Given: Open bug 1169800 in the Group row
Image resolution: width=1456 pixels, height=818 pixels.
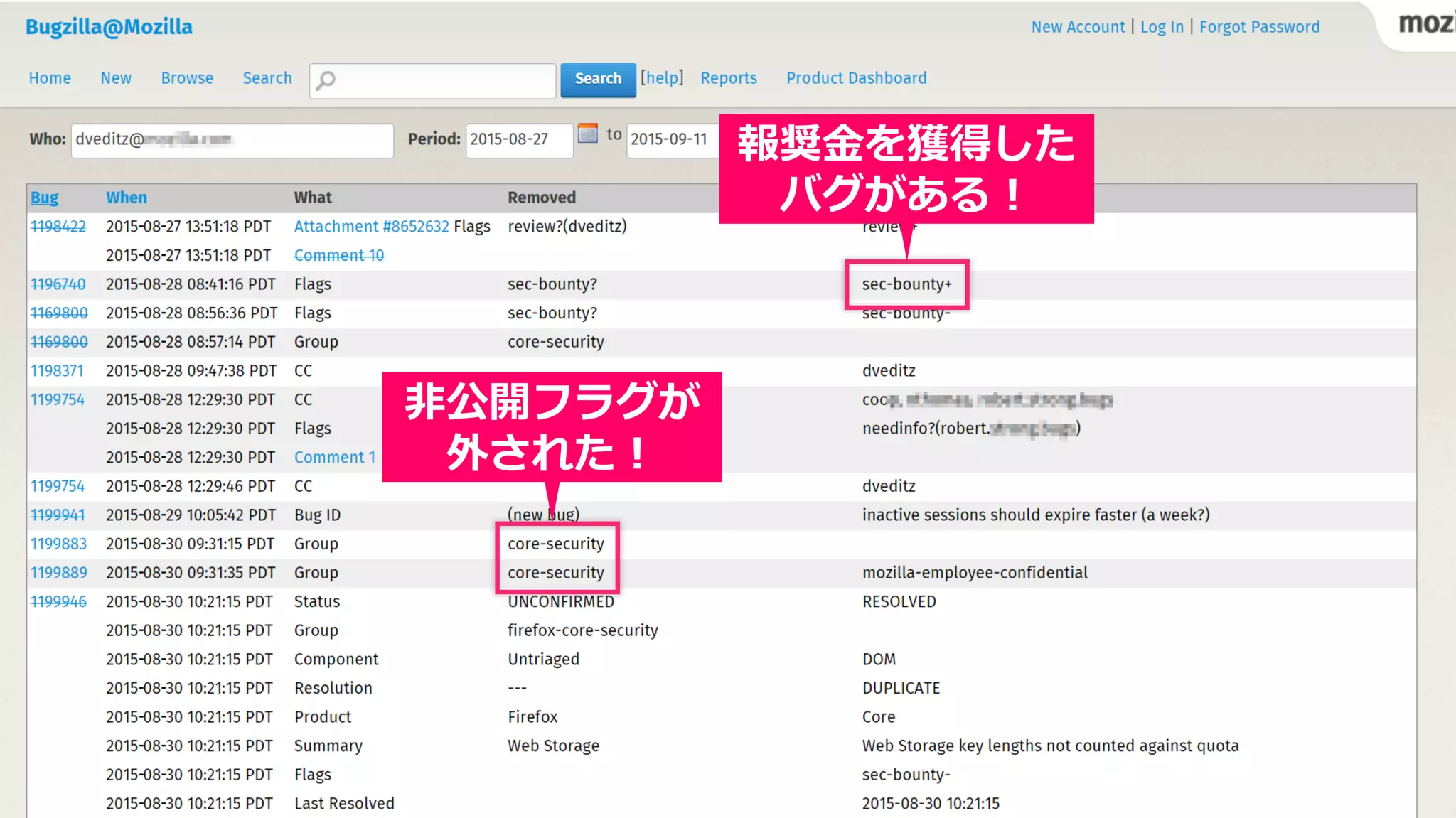Looking at the screenshot, I should pyautogui.click(x=59, y=342).
